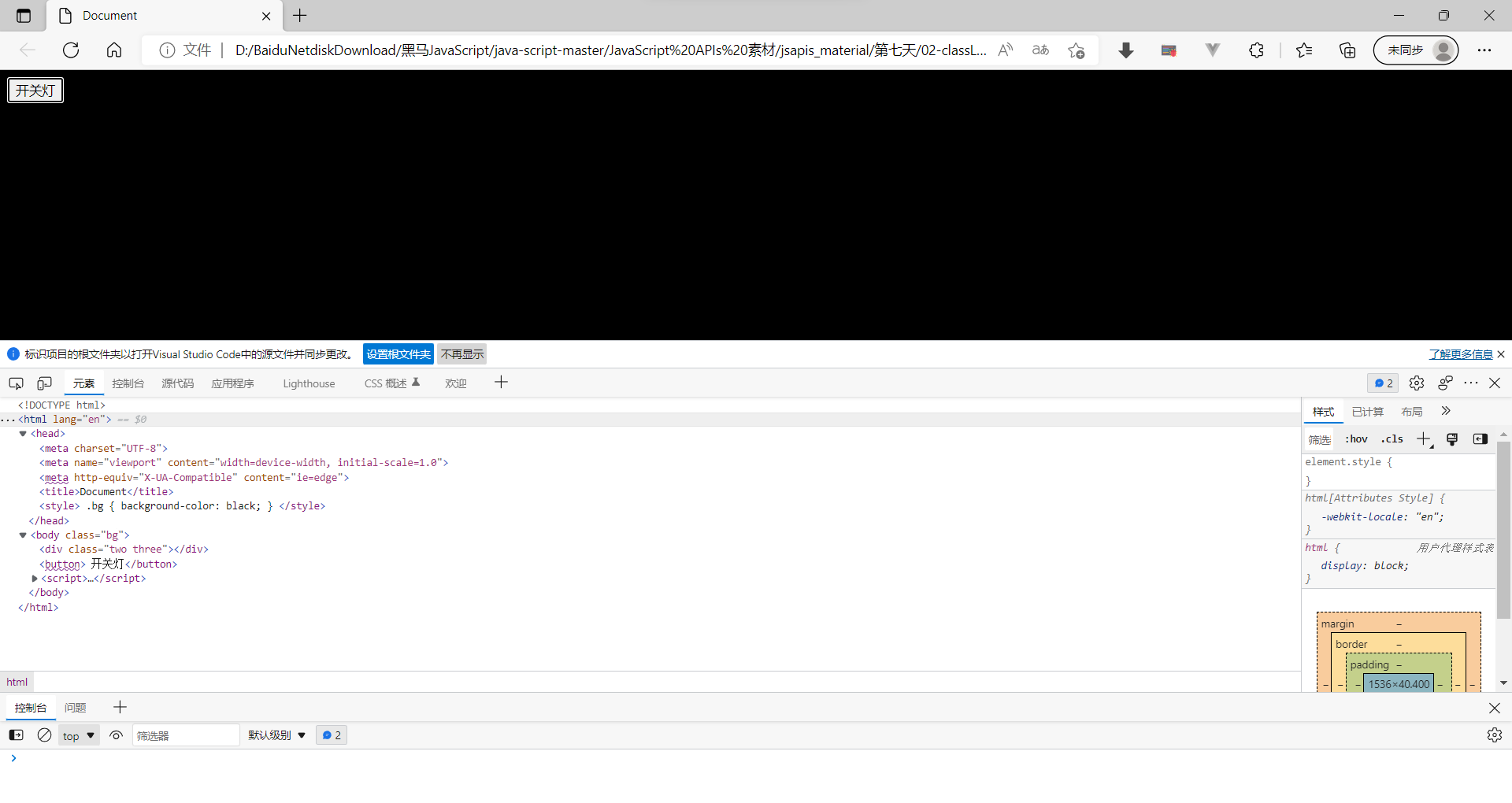Click the 筛选器 filter input field

(186, 735)
